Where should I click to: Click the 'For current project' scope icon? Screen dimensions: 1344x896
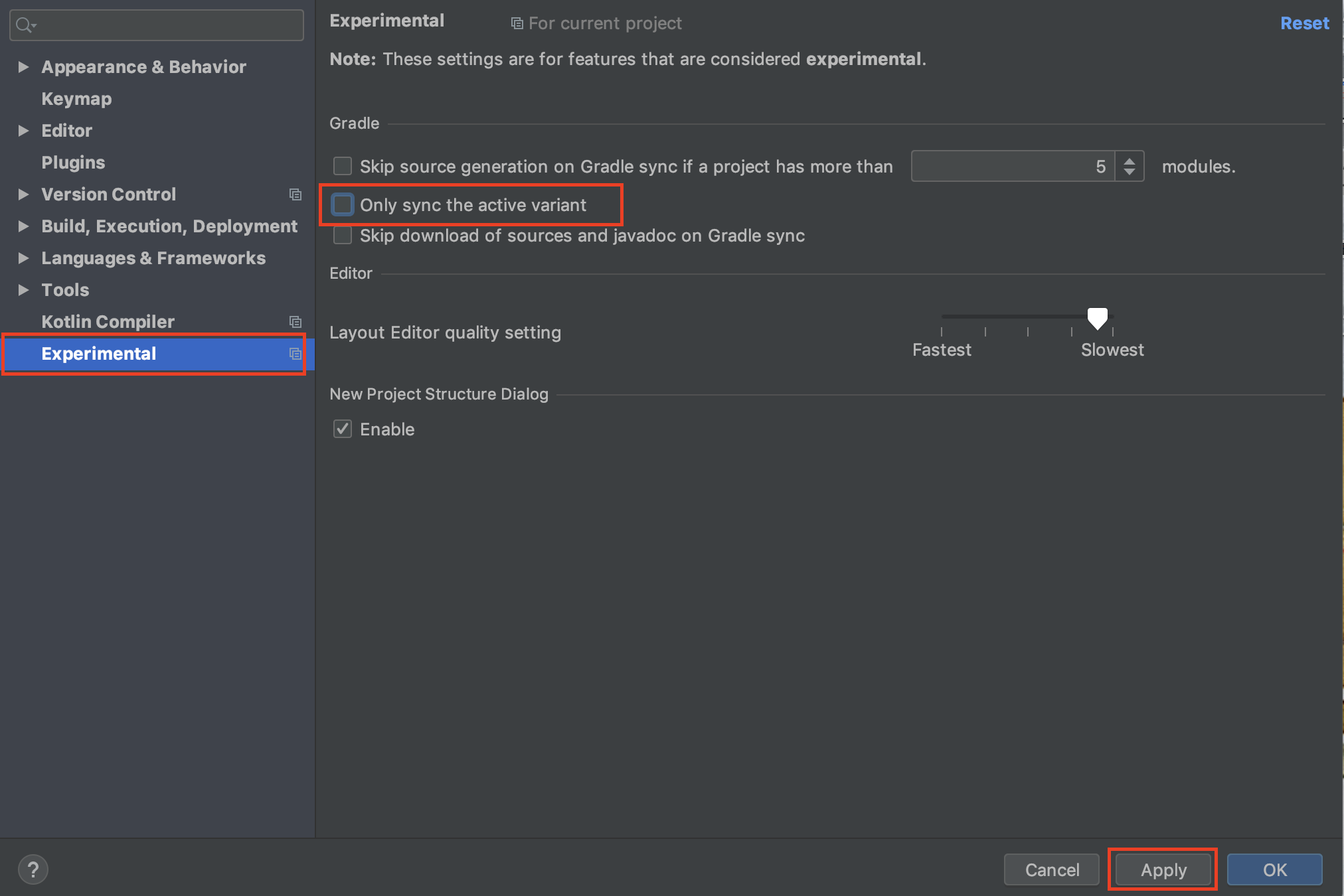(517, 23)
